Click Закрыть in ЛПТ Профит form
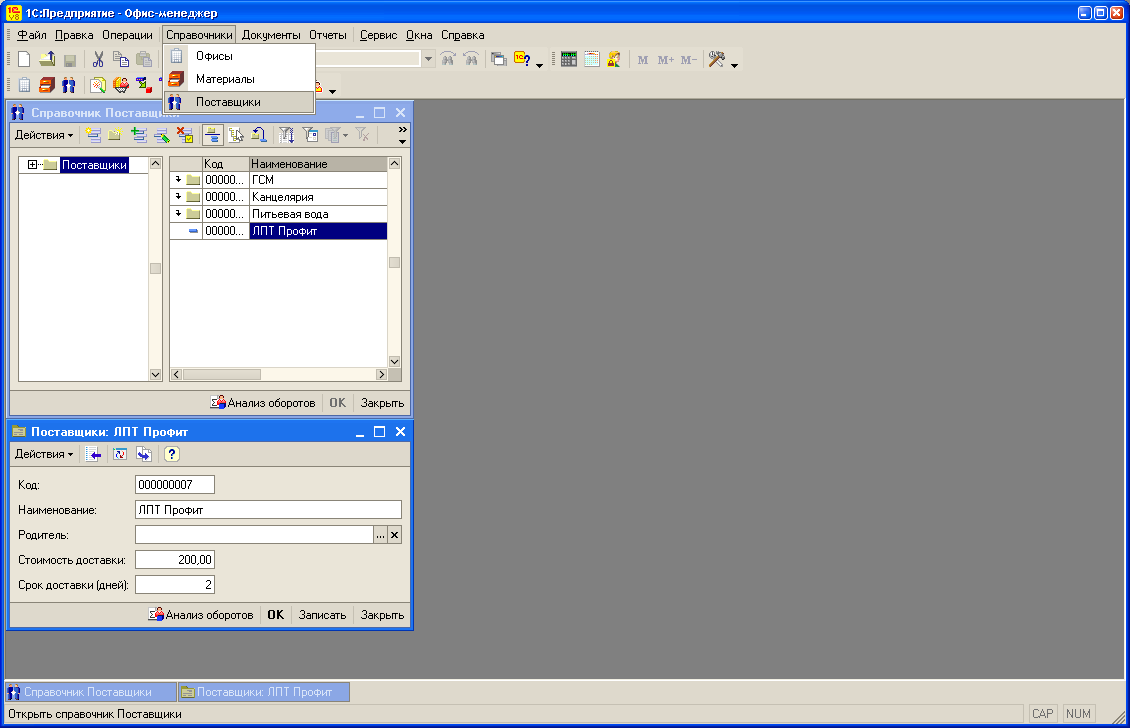The image size is (1130, 728). [x=382, y=615]
